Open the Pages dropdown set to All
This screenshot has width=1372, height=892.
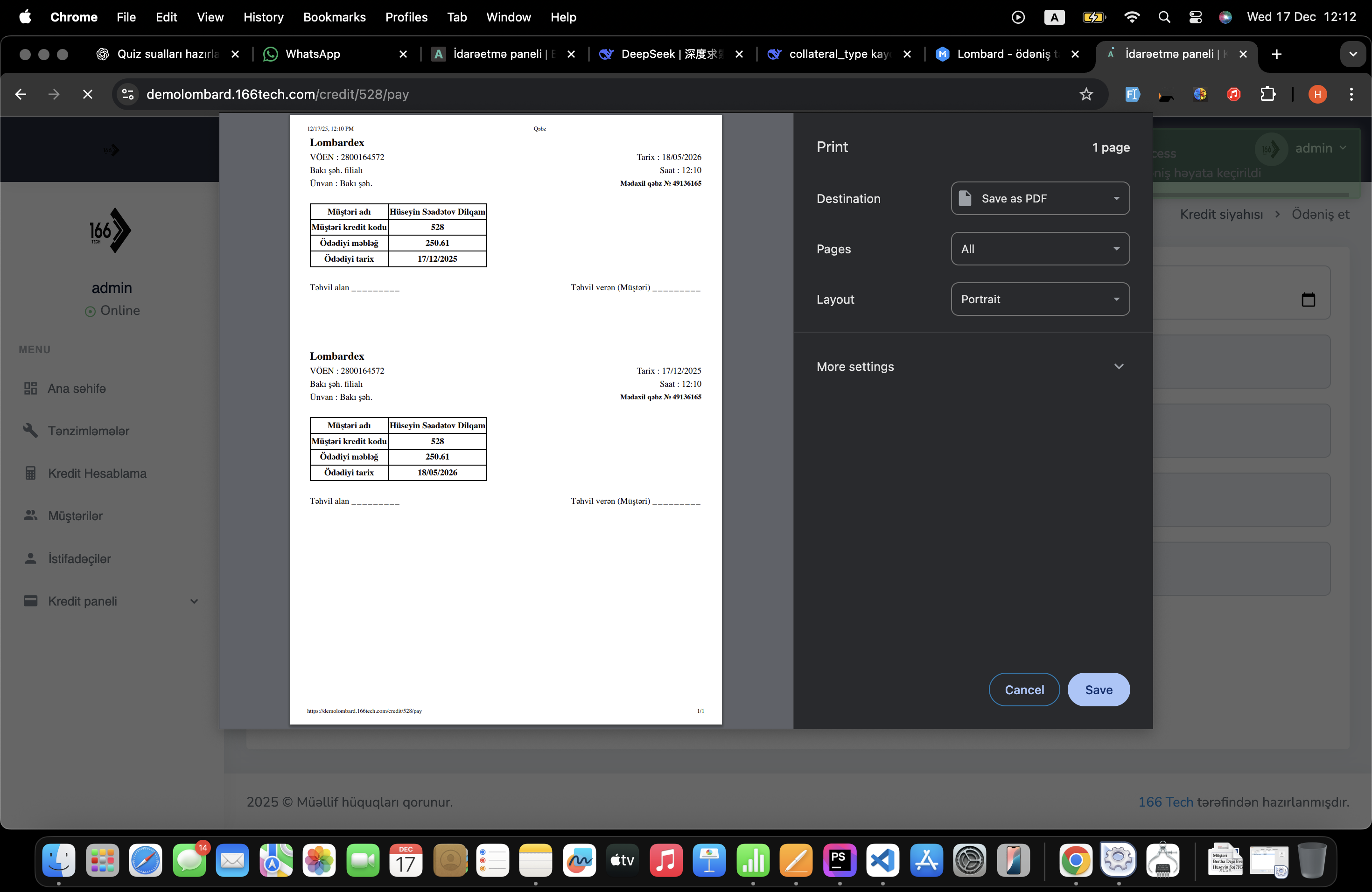tap(1039, 249)
